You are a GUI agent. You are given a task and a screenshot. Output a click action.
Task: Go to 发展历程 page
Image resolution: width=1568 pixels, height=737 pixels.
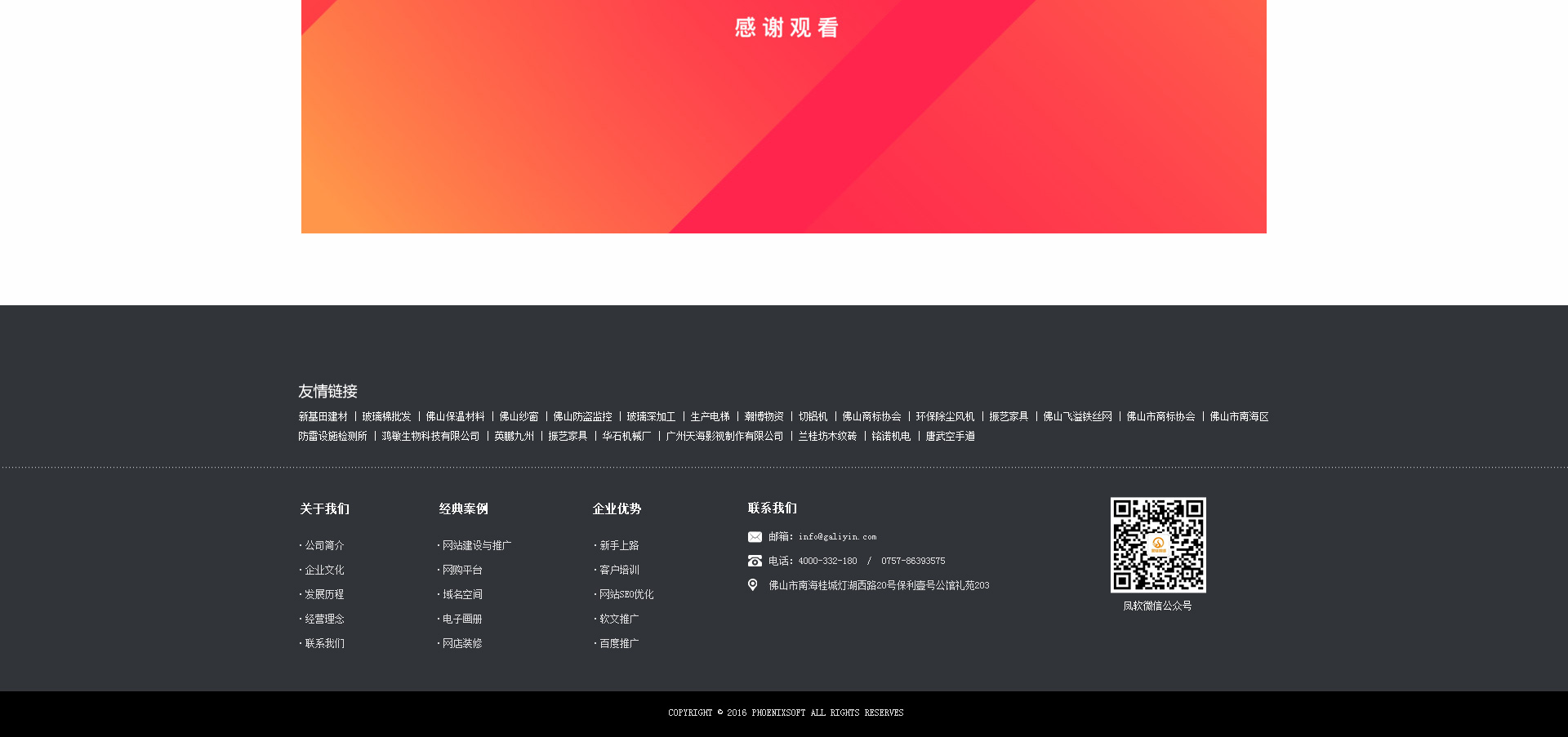click(324, 595)
